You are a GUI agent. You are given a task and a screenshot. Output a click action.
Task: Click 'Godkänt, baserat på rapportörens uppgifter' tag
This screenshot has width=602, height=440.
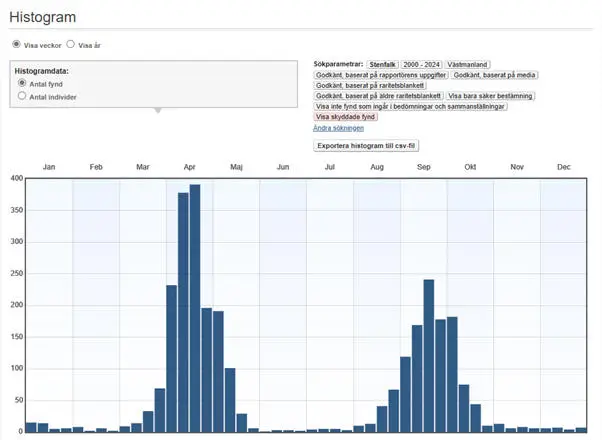[379, 75]
